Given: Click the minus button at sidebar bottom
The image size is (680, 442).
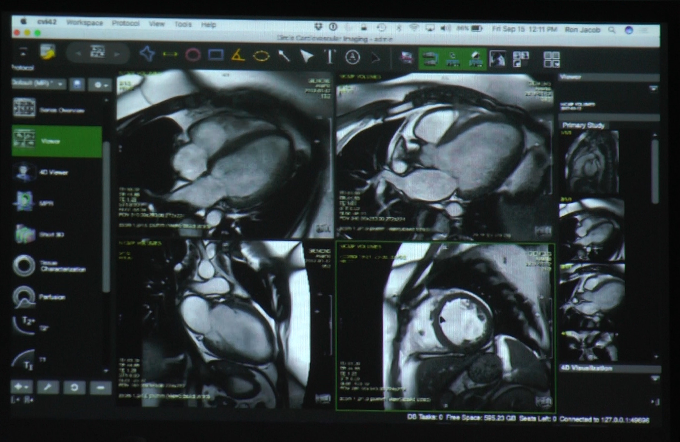Looking at the screenshot, I should (x=98, y=386).
